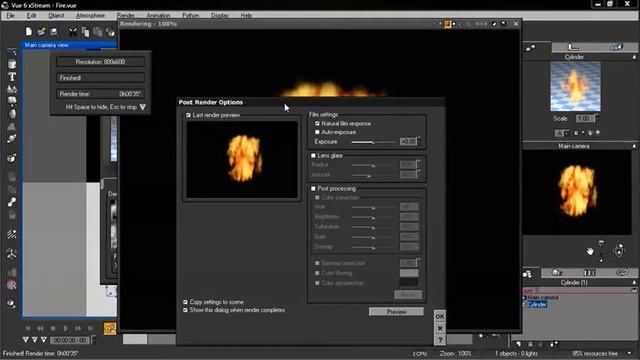Select the metablob bone-shaped tool in left toolbar
Image resolution: width=640 pixels, height=360 pixels.
pos(12,202)
